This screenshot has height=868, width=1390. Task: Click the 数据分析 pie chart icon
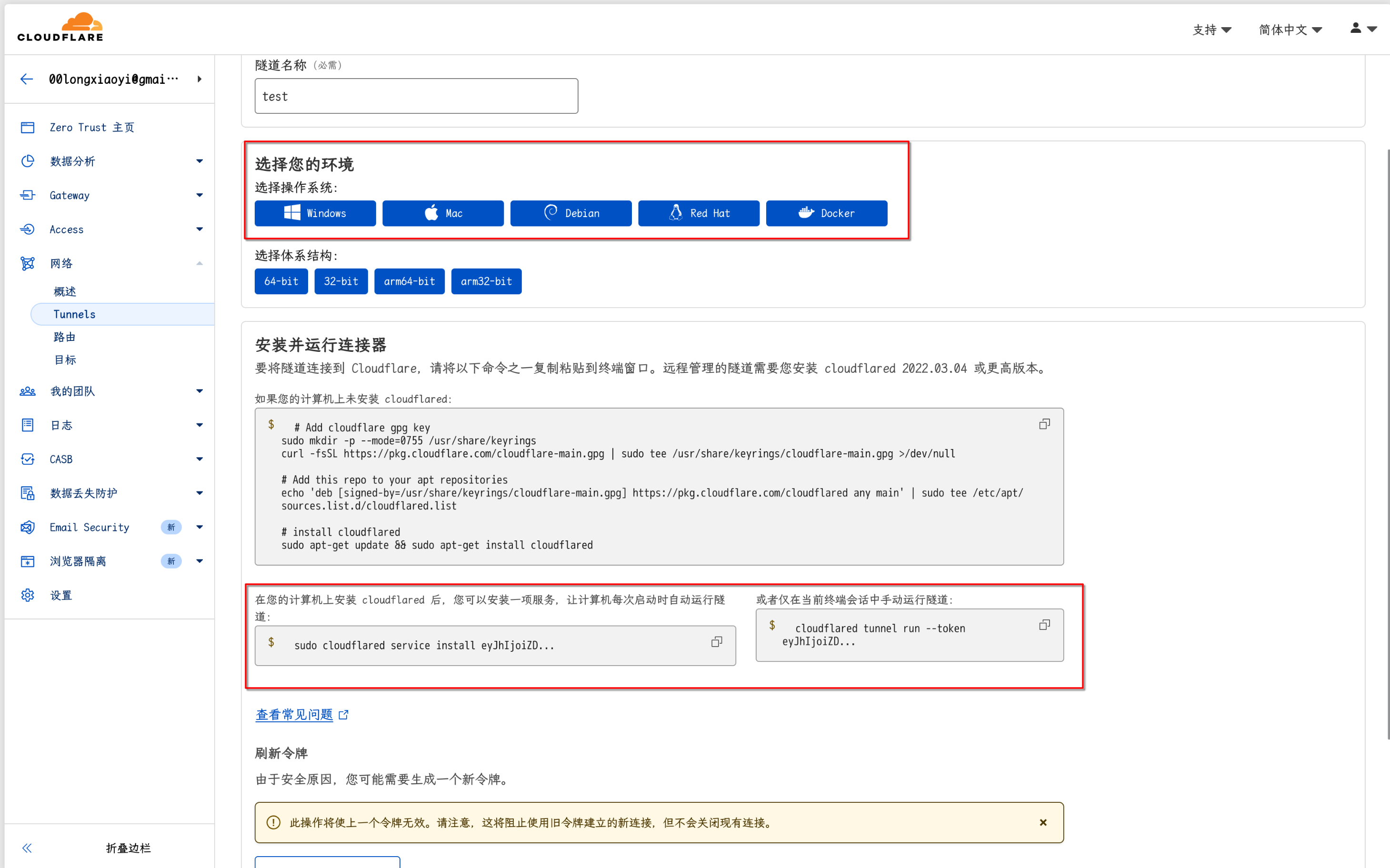[28, 161]
